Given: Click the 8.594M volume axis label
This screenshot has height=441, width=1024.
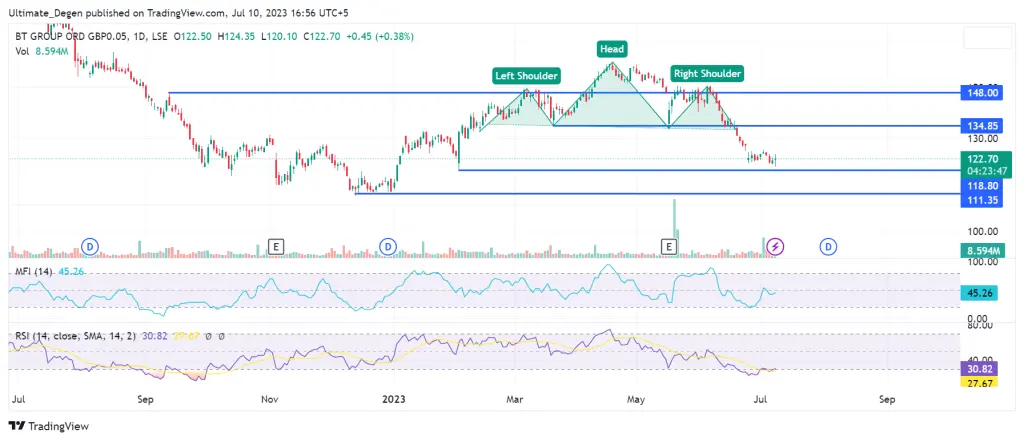Looking at the screenshot, I should click(985, 250).
